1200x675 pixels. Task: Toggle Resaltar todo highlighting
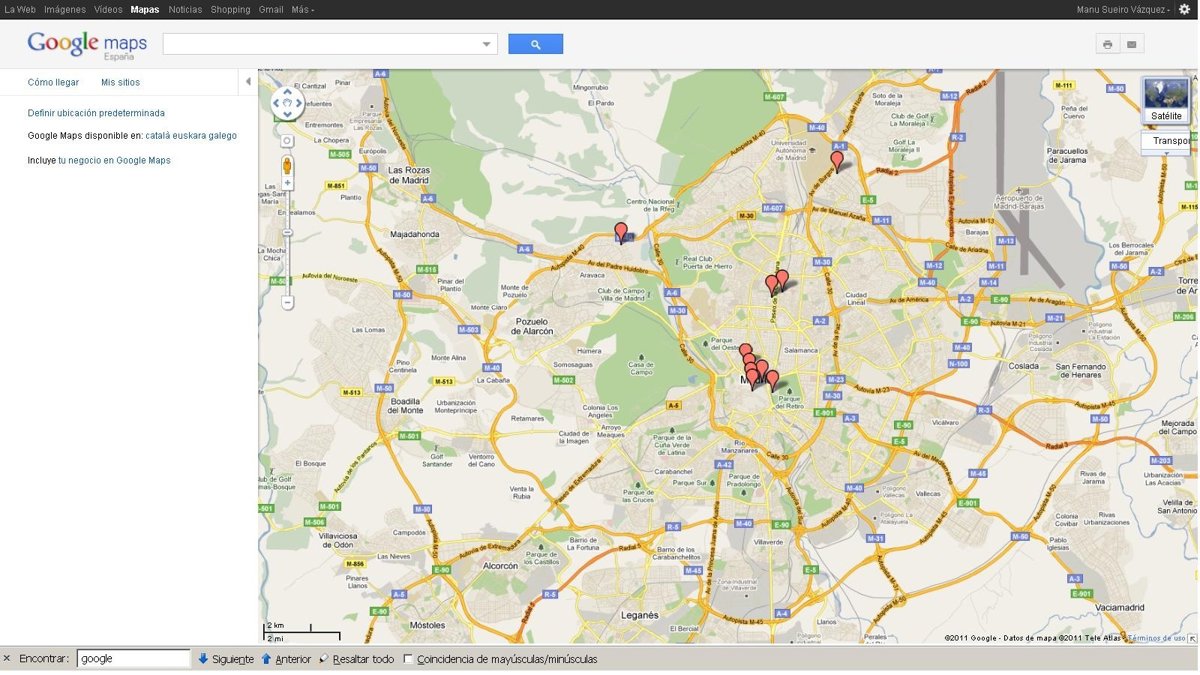(356, 659)
